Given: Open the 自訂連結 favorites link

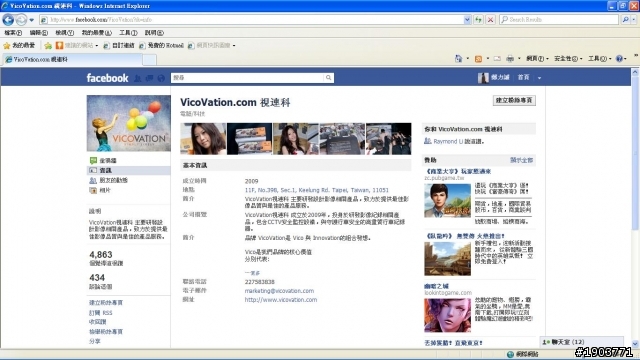Looking at the screenshot, I should (119, 45).
